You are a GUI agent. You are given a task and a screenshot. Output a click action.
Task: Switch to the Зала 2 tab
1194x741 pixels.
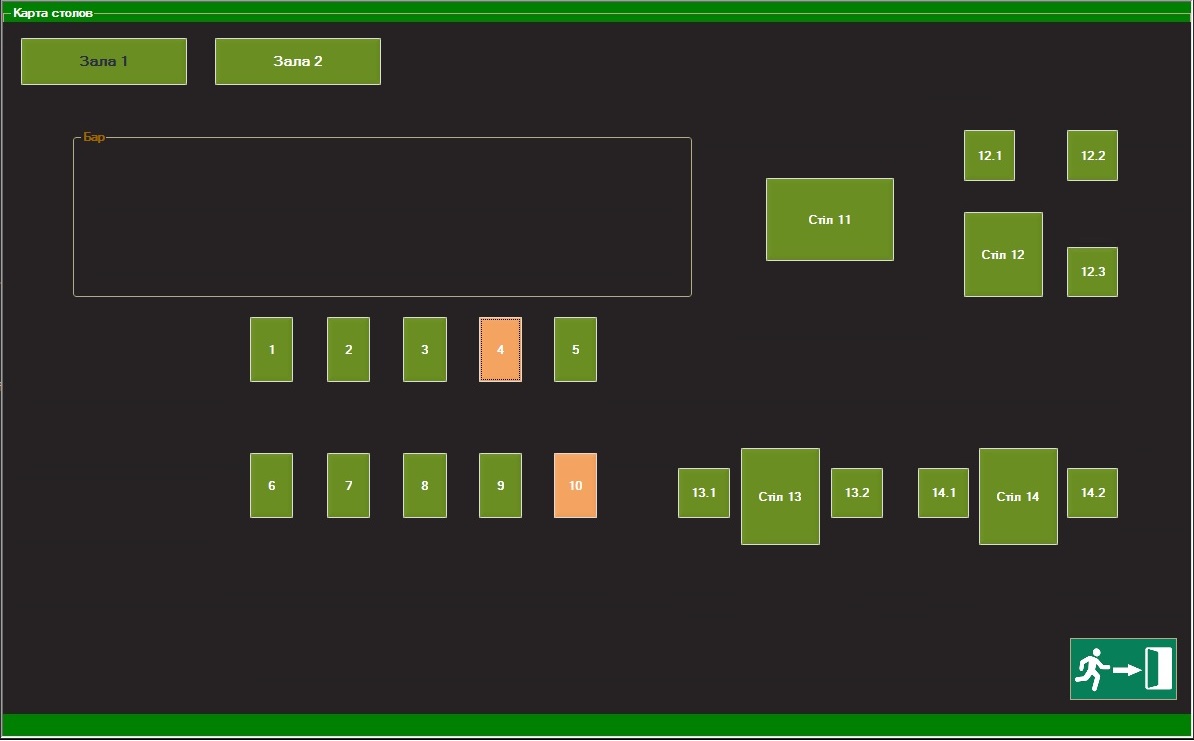[298, 61]
